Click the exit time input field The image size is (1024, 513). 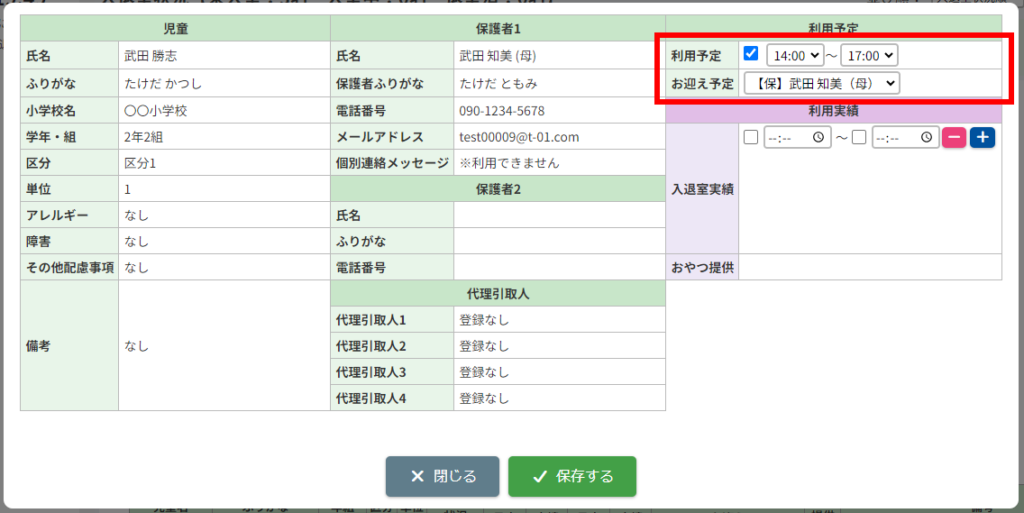coord(905,138)
